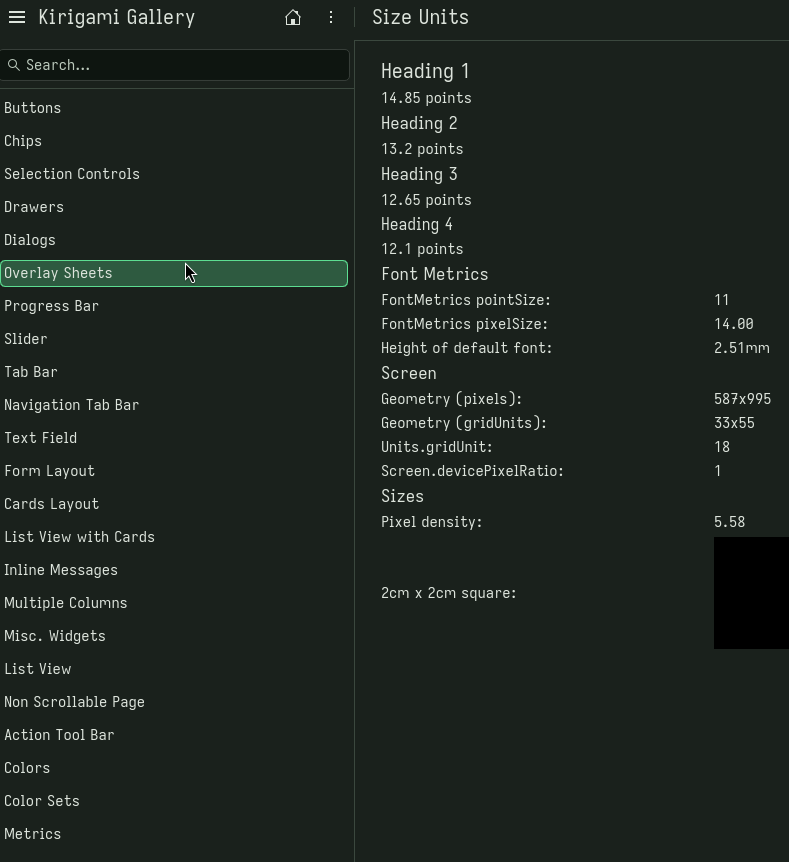Open the Slider example page
789x862 pixels.
(26, 339)
